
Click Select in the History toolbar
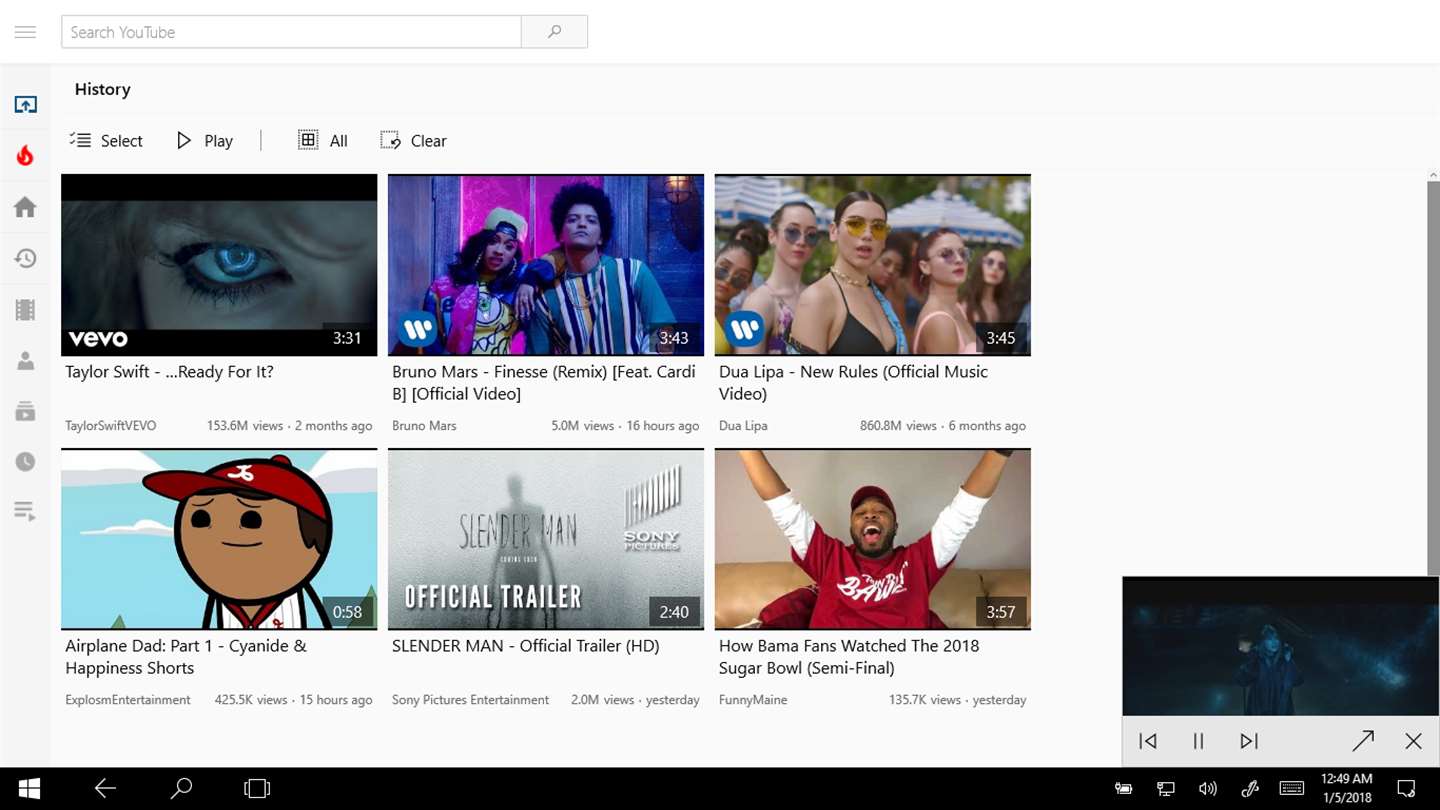(106, 141)
